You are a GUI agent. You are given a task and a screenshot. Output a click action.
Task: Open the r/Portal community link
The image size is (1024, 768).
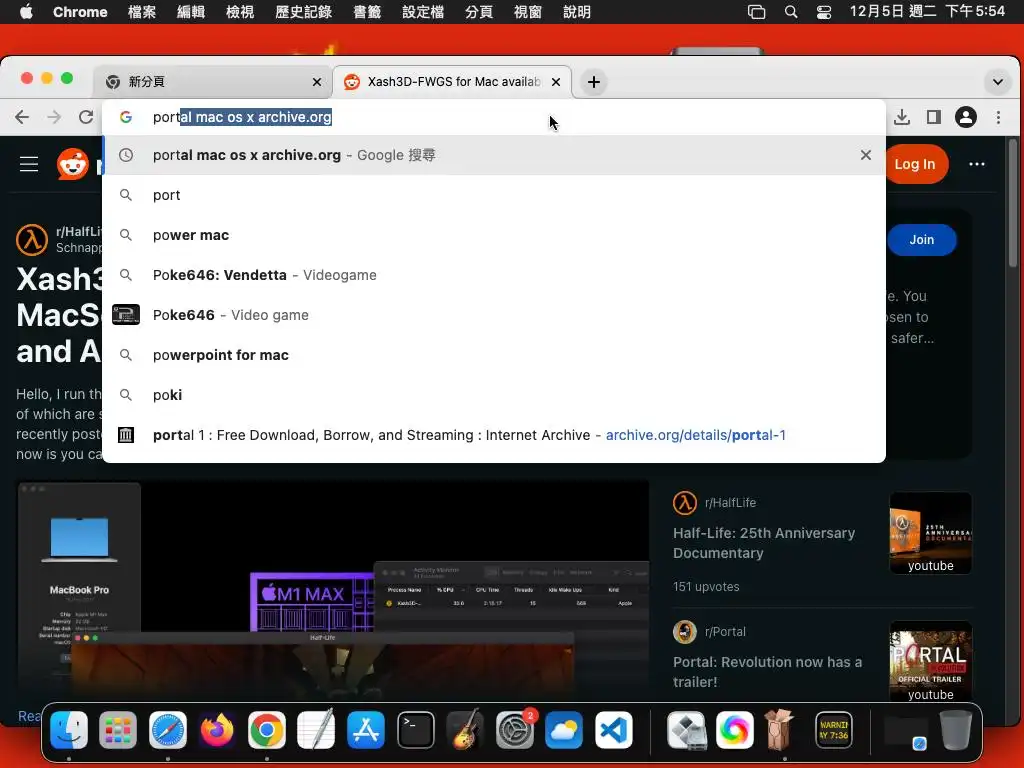click(x=725, y=632)
